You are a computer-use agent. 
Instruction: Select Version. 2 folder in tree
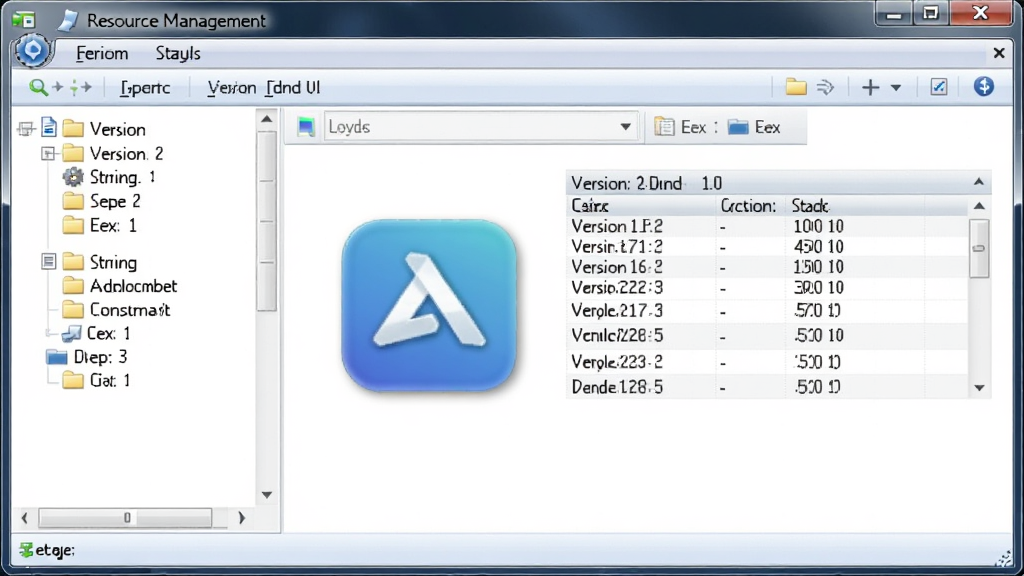point(127,153)
